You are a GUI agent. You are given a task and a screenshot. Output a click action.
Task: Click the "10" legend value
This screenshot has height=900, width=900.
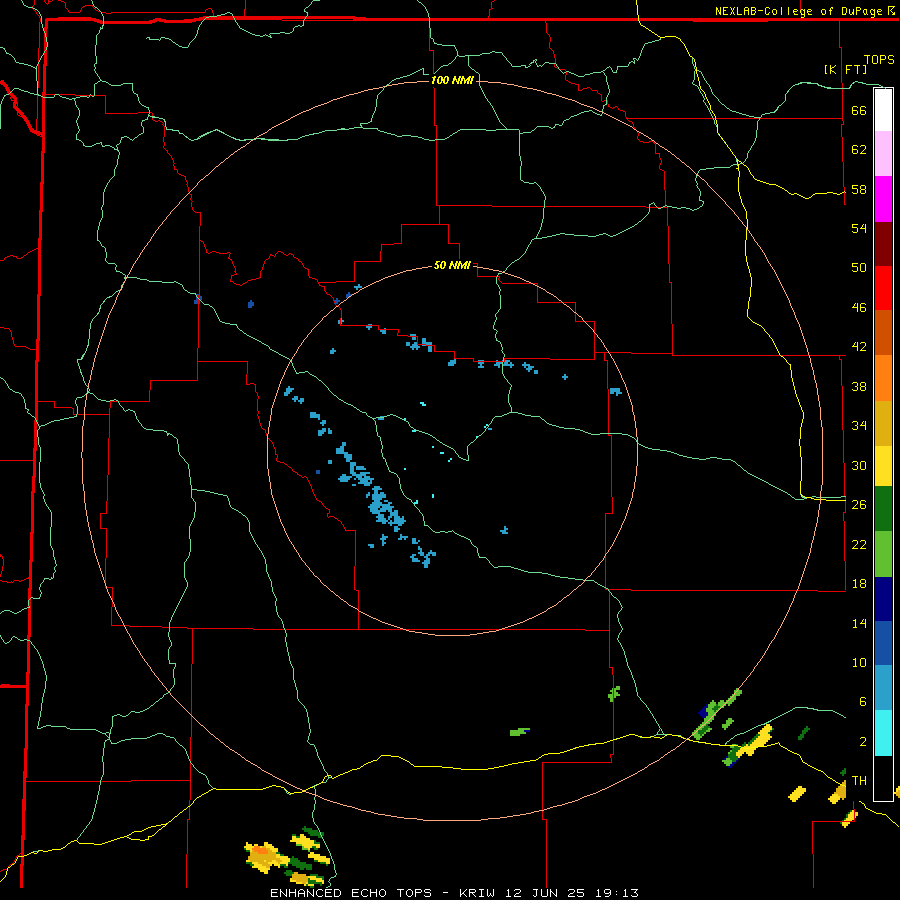click(859, 662)
